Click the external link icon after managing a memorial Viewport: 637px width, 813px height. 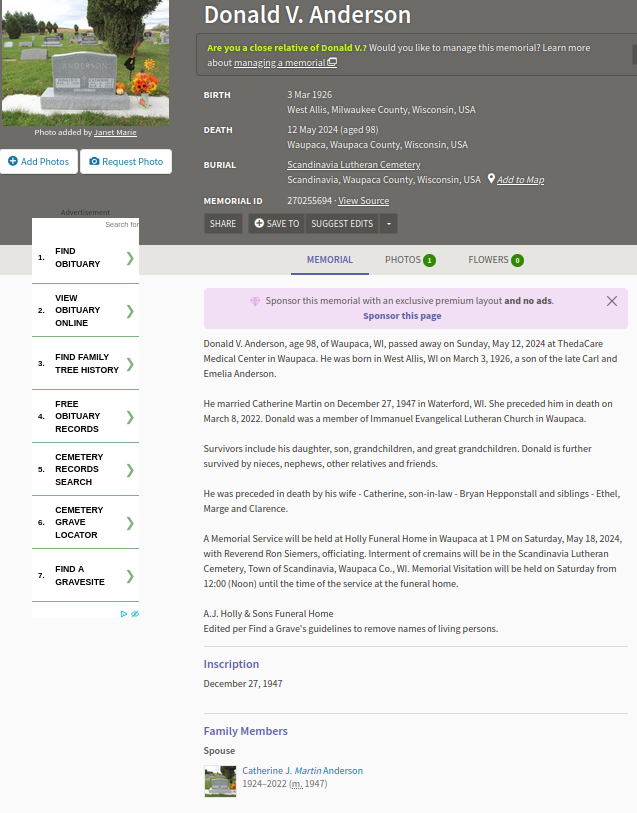coord(332,63)
